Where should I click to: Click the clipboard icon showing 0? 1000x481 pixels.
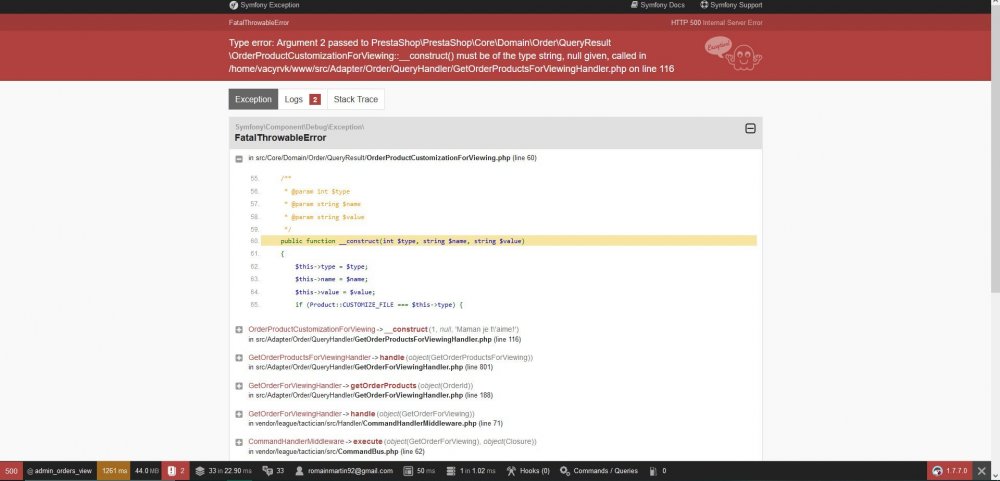click(652, 471)
